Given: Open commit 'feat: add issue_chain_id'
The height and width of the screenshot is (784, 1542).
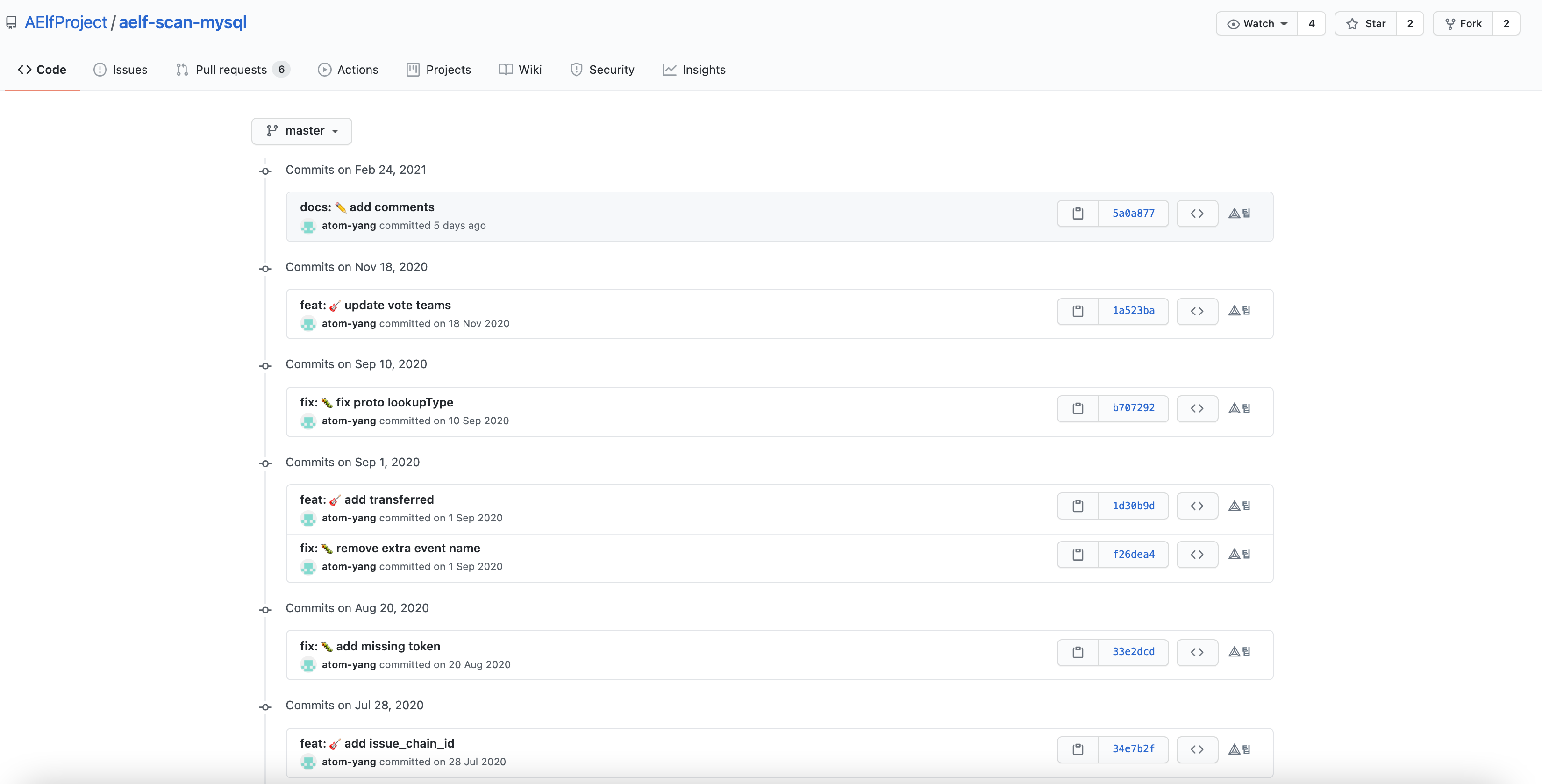Looking at the screenshot, I should [377, 744].
